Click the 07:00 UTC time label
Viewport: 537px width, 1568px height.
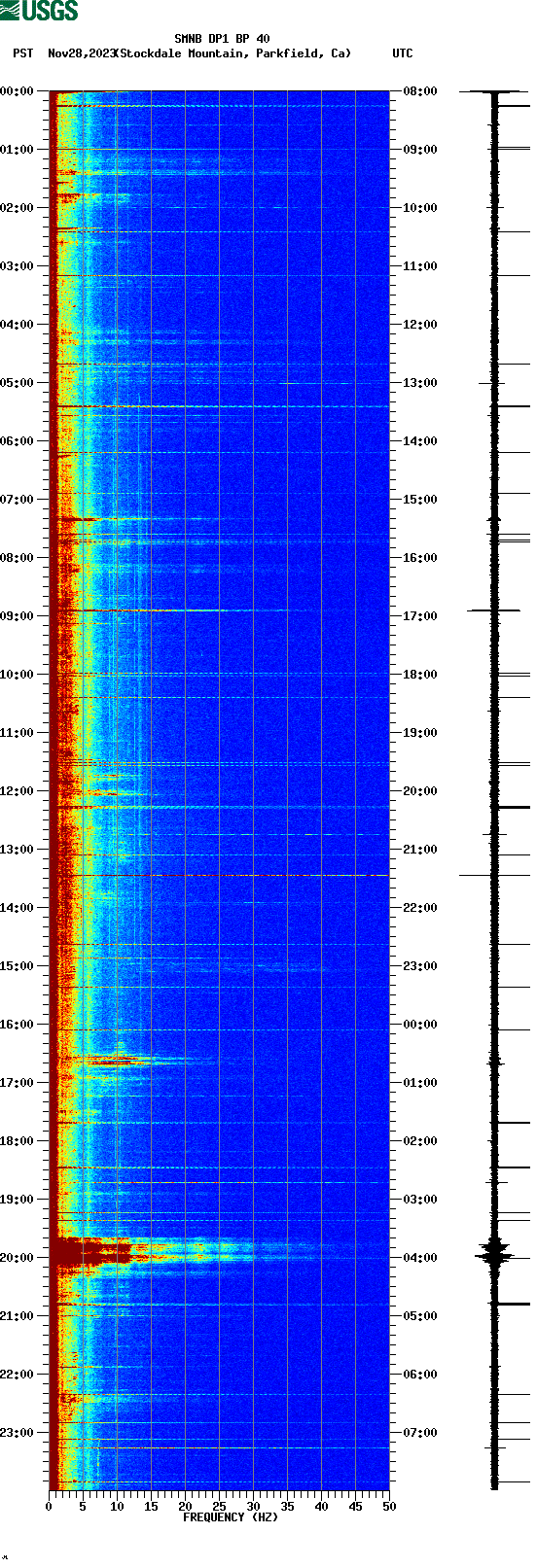(x=420, y=1433)
